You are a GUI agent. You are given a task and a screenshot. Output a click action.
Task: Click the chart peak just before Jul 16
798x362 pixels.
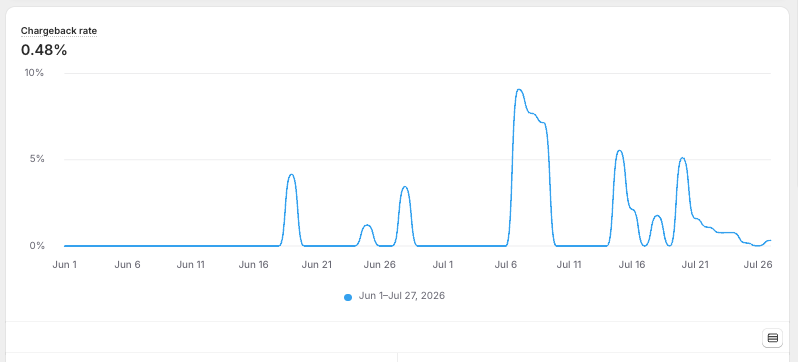pyautogui.click(x=619, y=151)
